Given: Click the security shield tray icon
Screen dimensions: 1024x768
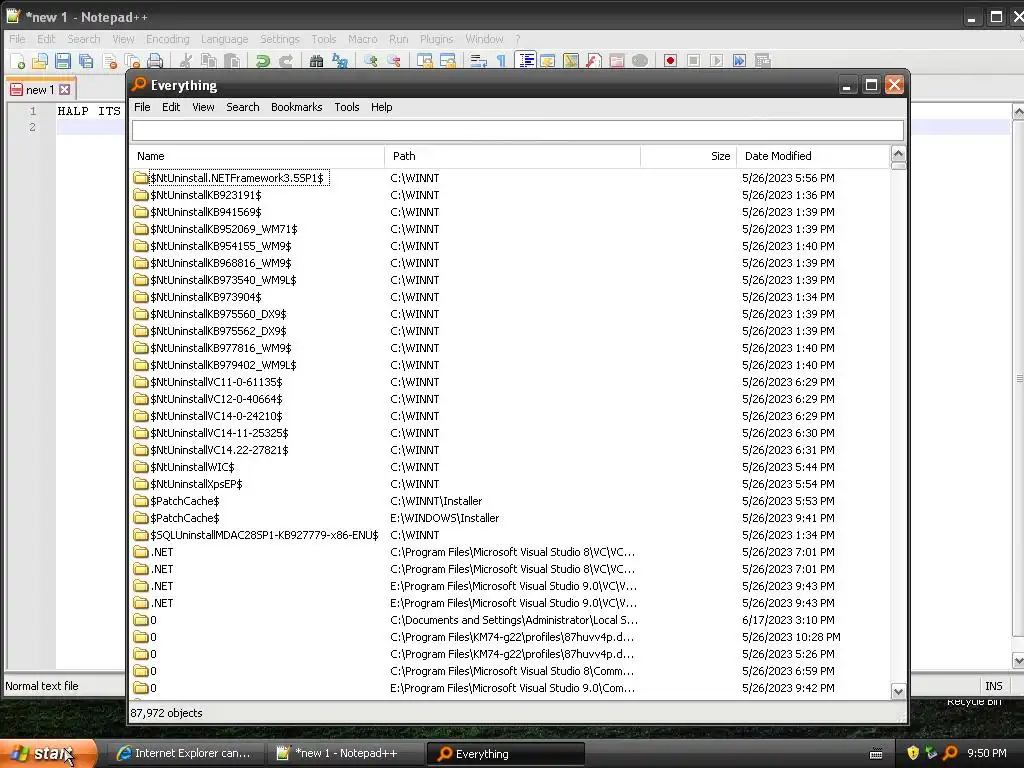Looking at the screenshot, I should pos(913,753).
